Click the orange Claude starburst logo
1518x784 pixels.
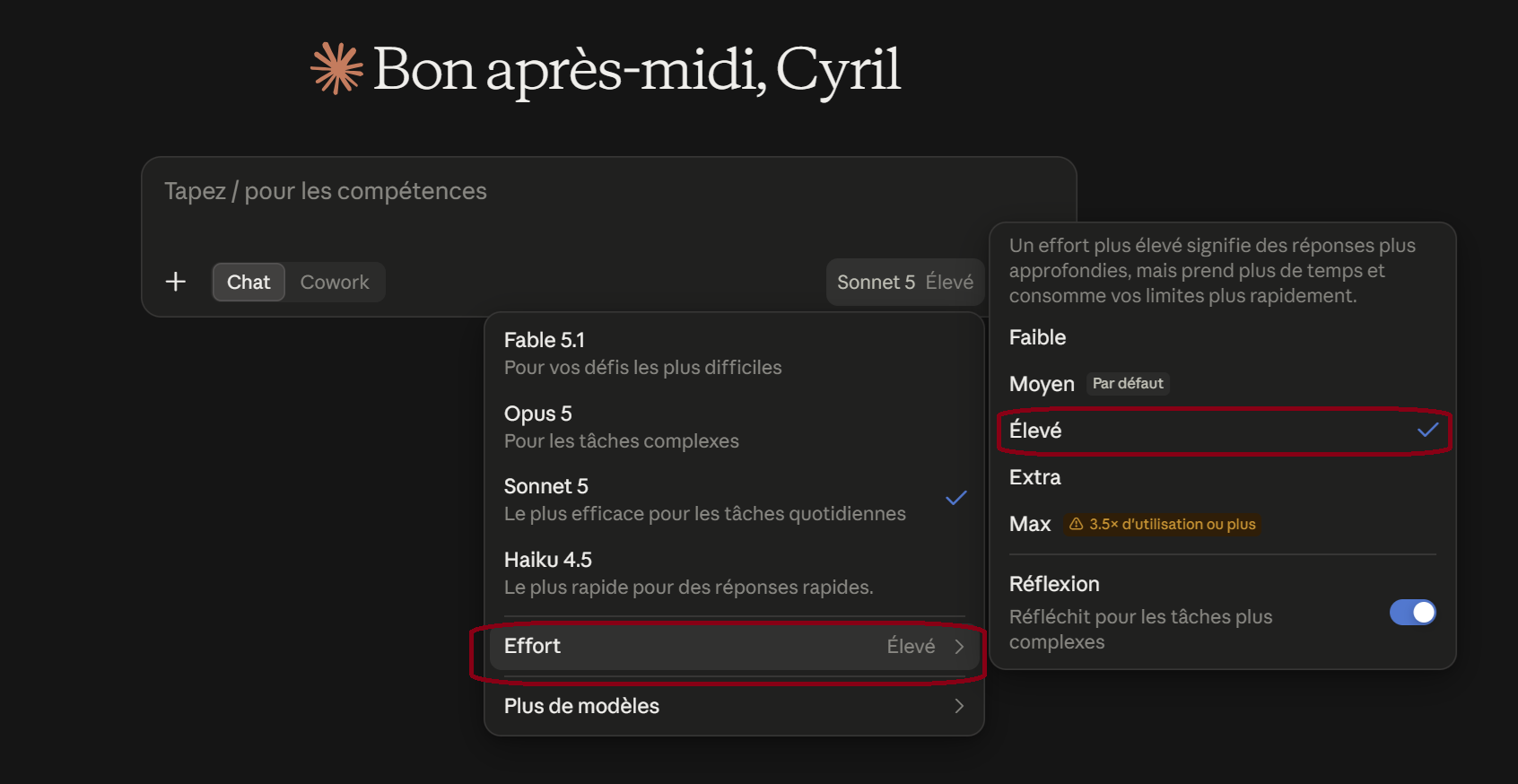[x=336, y=68]
